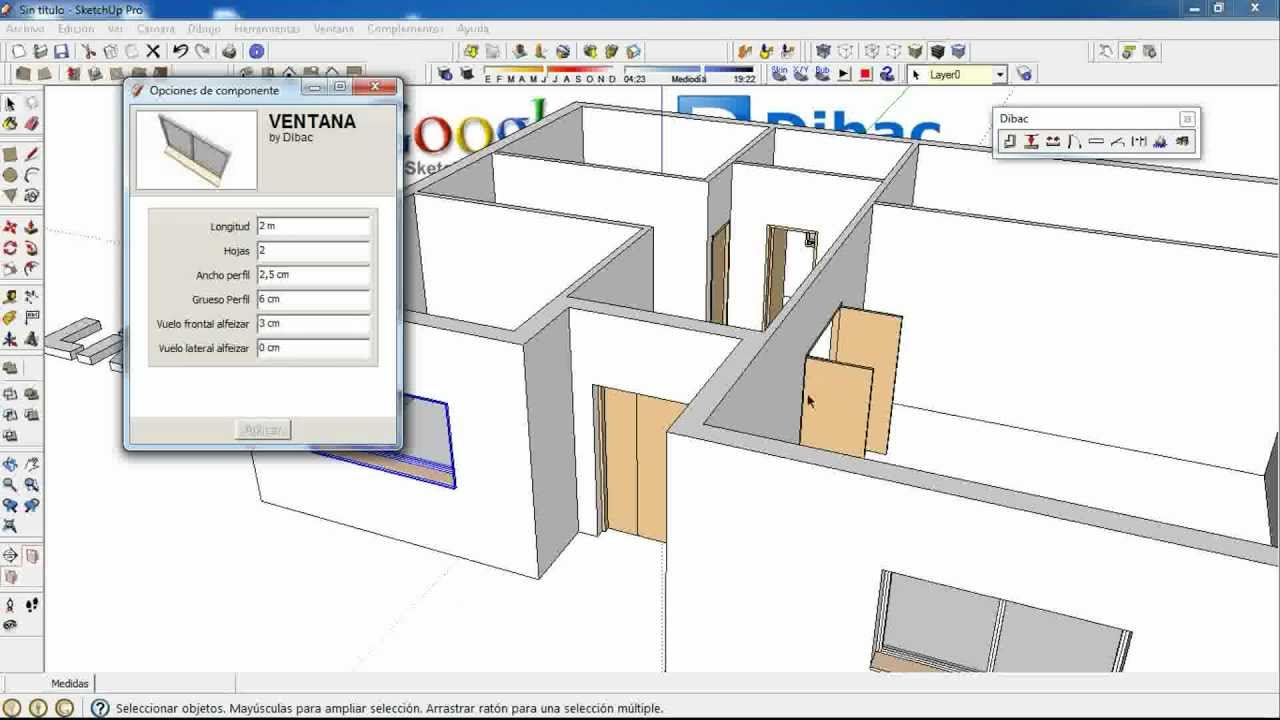Open the Edición menu

(x=76, y=29)
